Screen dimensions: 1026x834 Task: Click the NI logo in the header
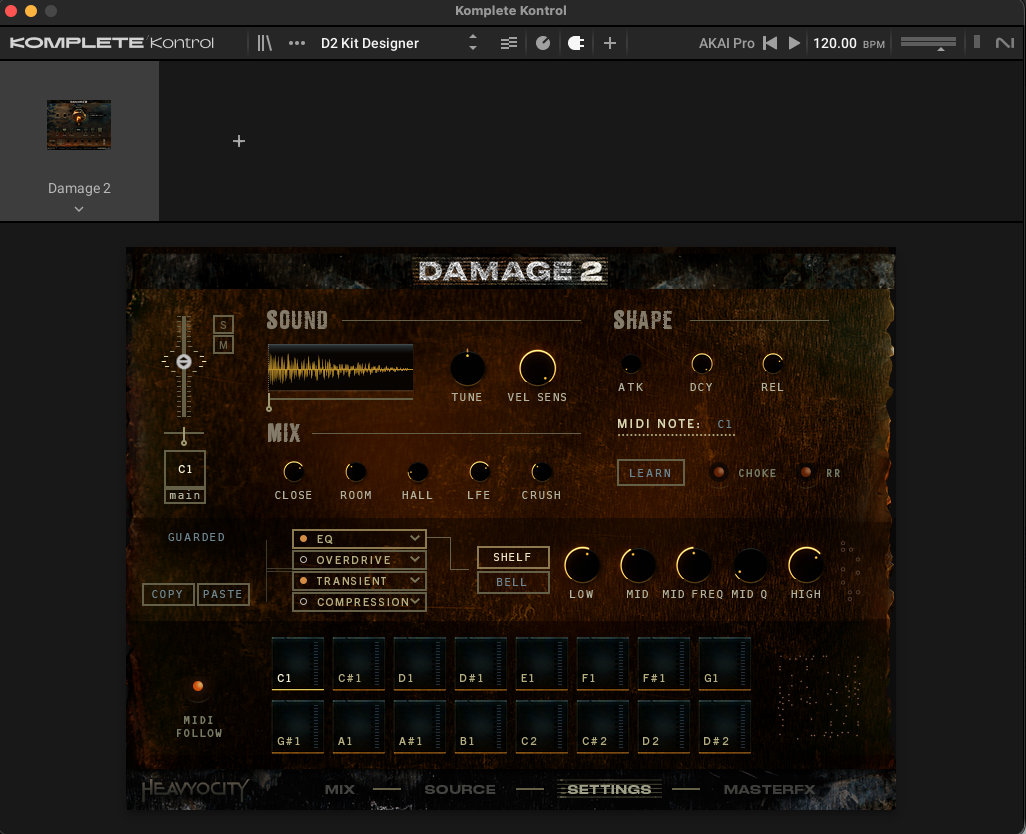click(1003, 43)
